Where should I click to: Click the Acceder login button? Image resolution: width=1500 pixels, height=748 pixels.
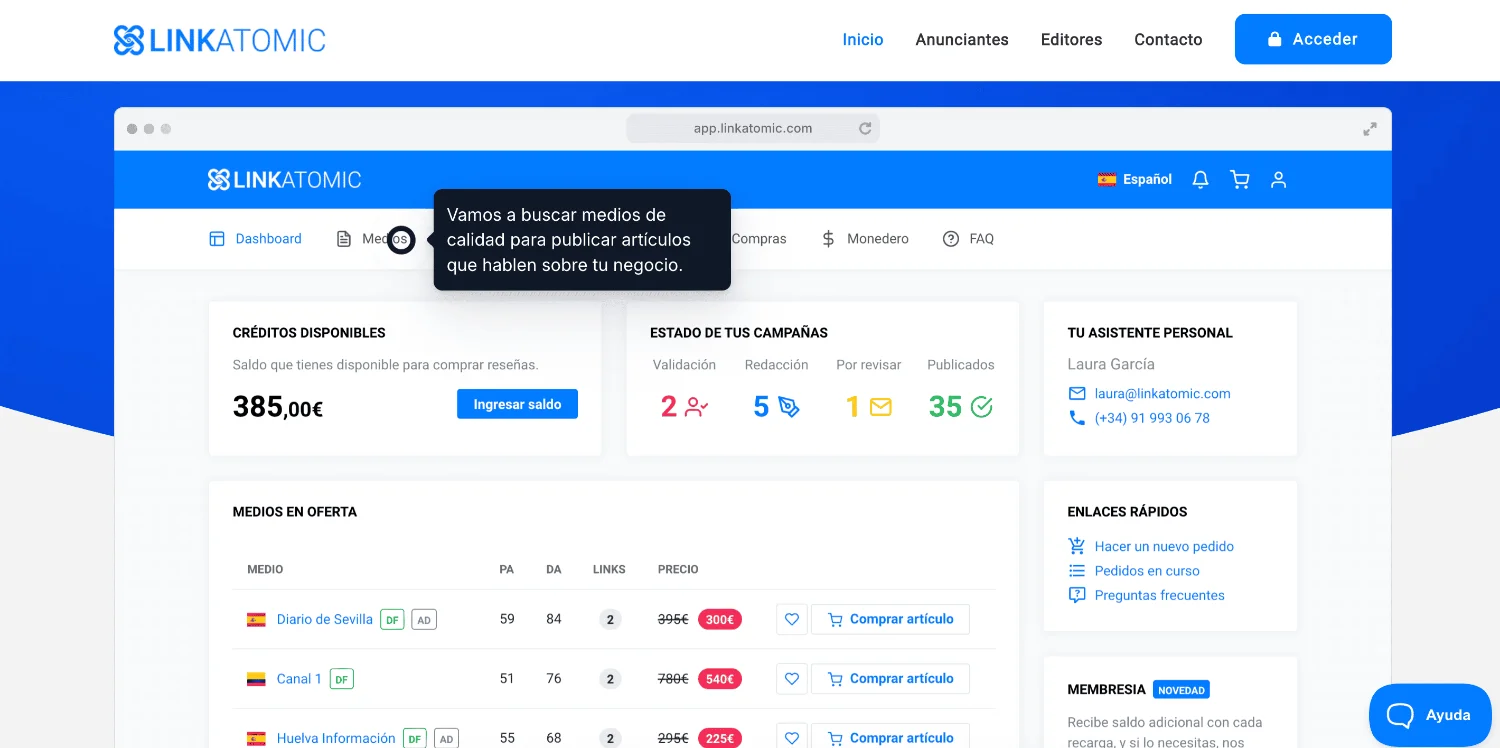point(1313,39)
